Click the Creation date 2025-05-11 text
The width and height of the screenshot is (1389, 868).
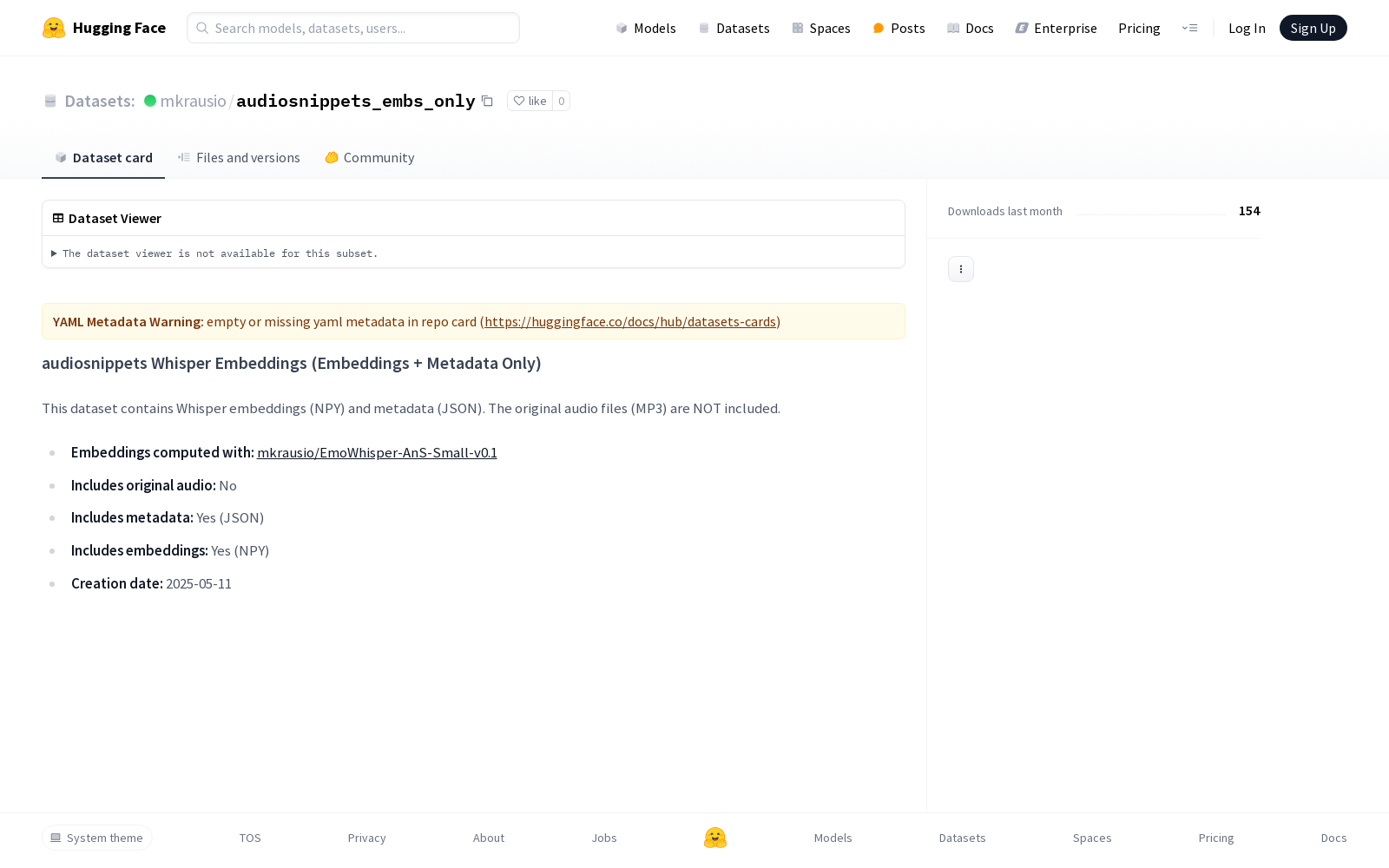(x=151, y=583)
